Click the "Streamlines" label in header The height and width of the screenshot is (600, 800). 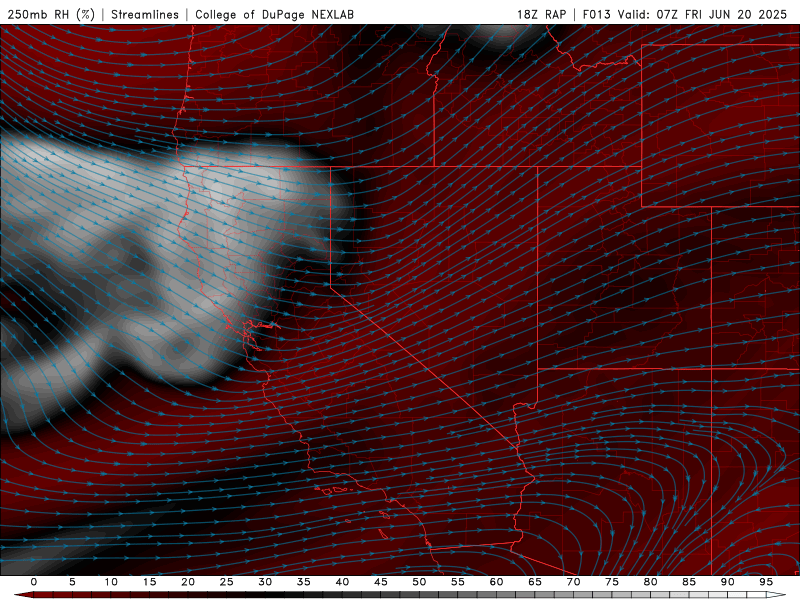pos(145,14)
